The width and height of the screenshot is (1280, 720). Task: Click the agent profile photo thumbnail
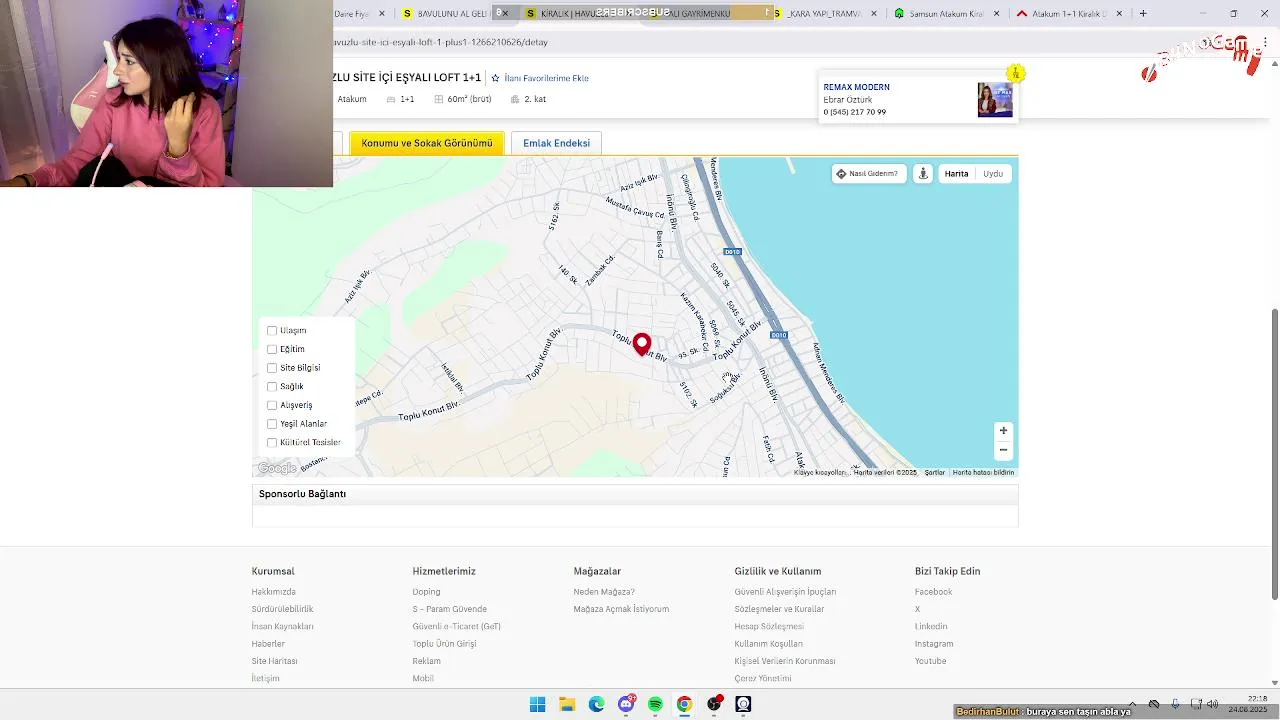pyautogui.click(x=995, y=100)
